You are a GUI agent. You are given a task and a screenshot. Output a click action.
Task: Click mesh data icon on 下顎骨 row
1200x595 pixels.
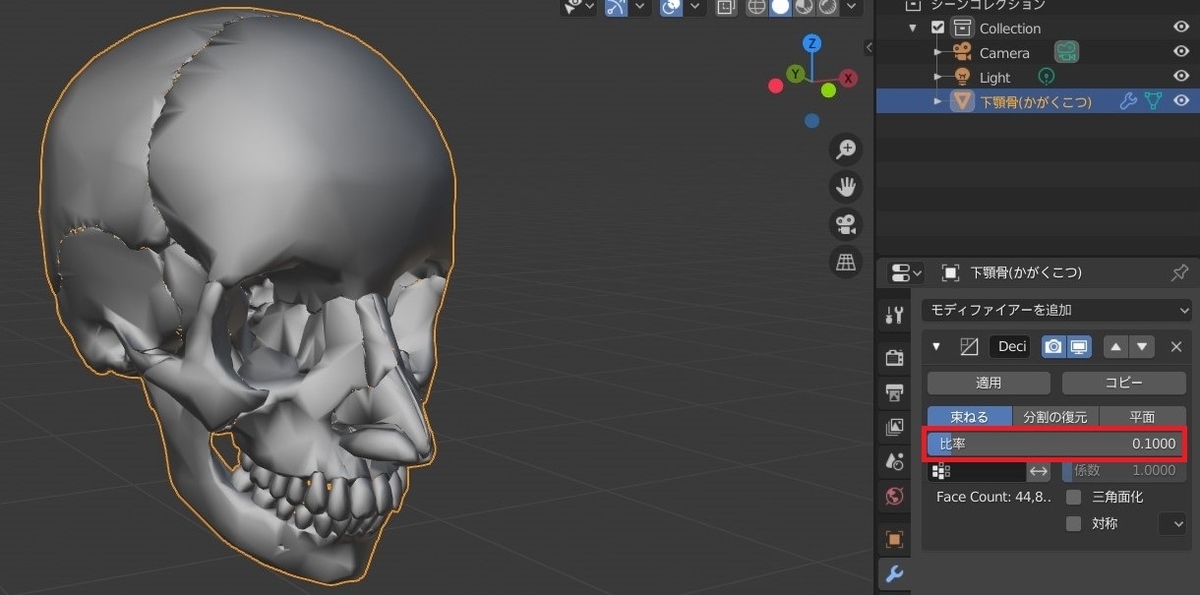click(1153, 101)
